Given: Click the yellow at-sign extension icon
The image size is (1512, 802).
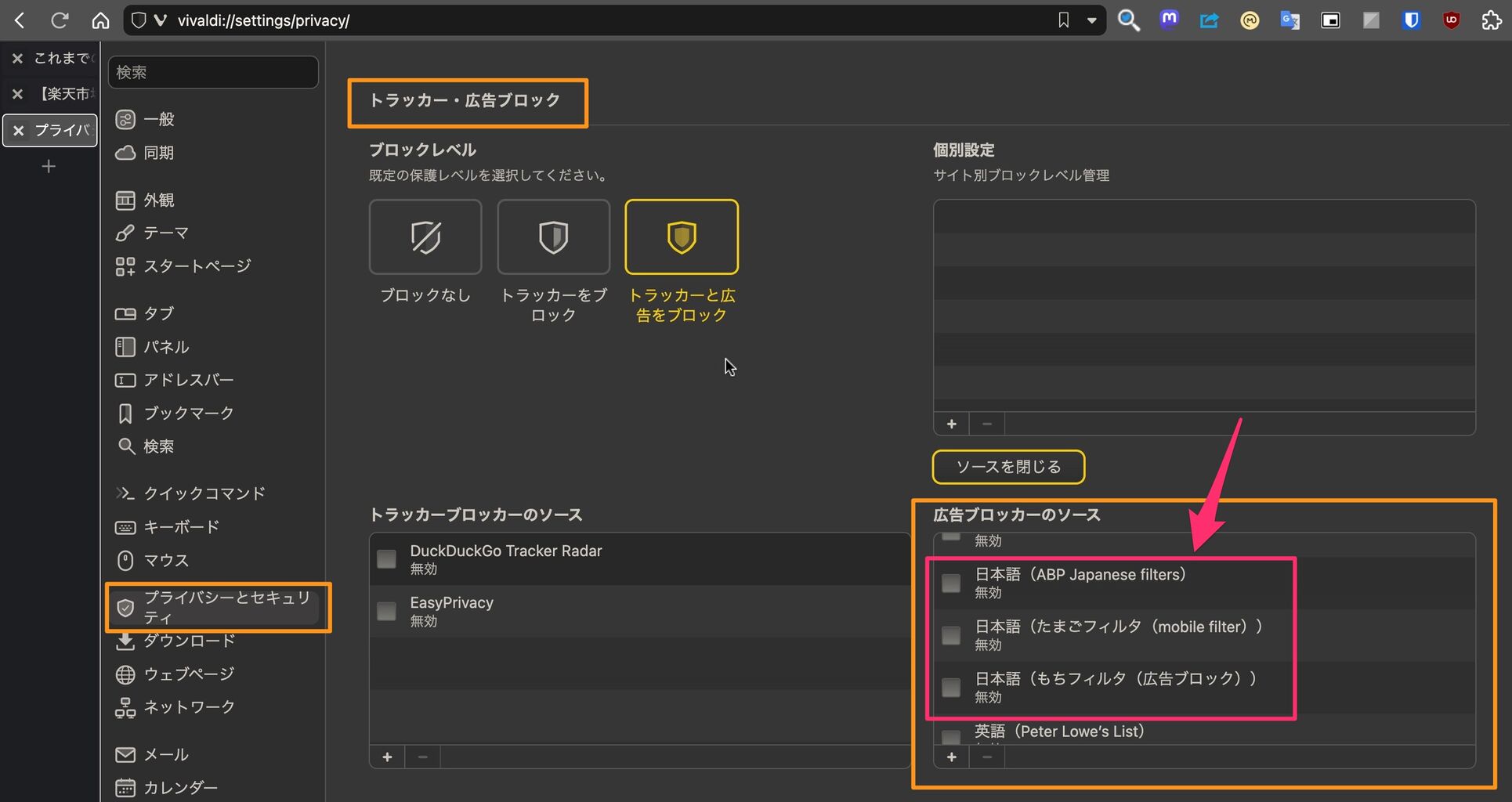Looking at the screenshot, I should coord(1250,20).
